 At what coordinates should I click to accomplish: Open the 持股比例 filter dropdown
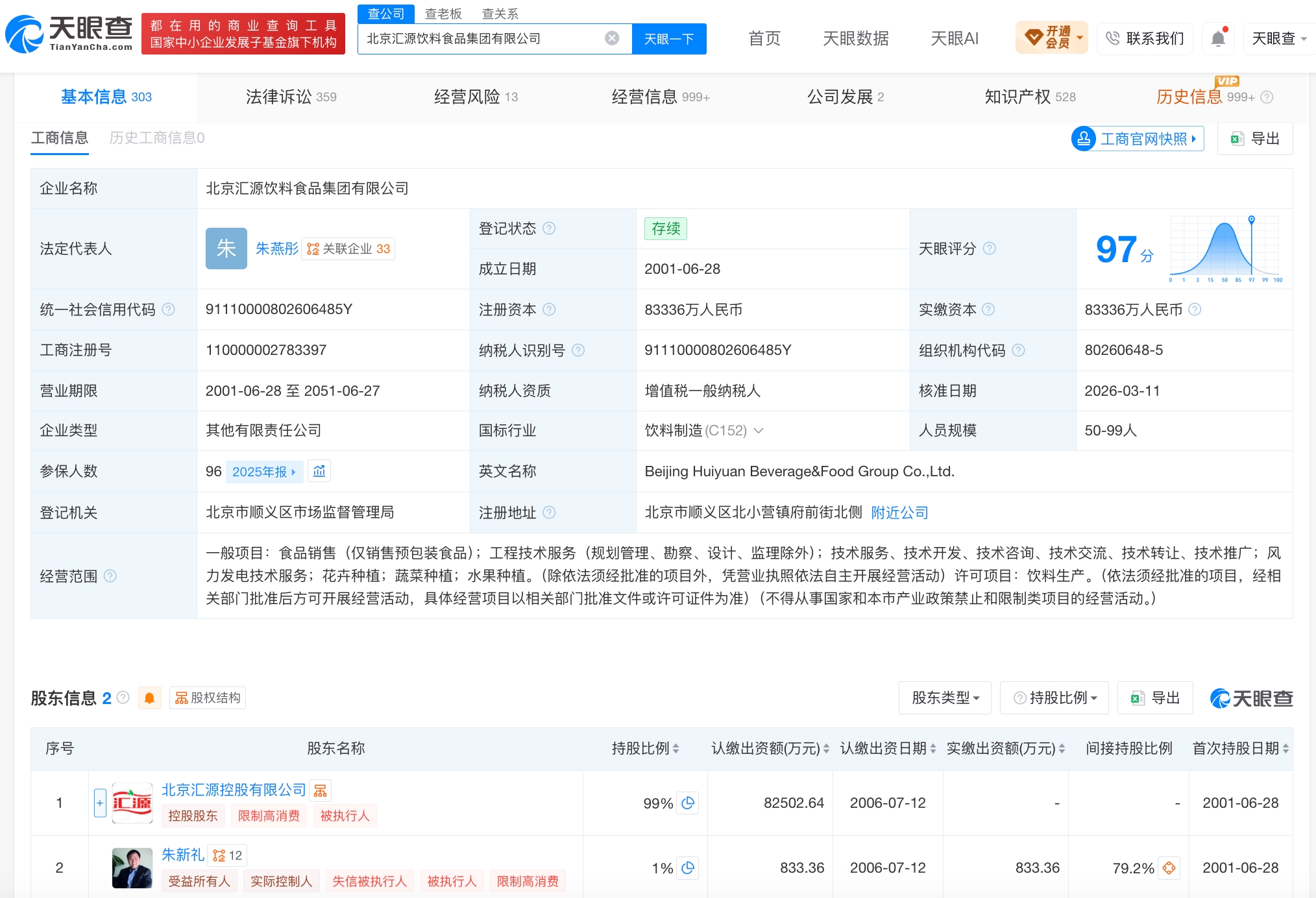[x=1054, y=698]
